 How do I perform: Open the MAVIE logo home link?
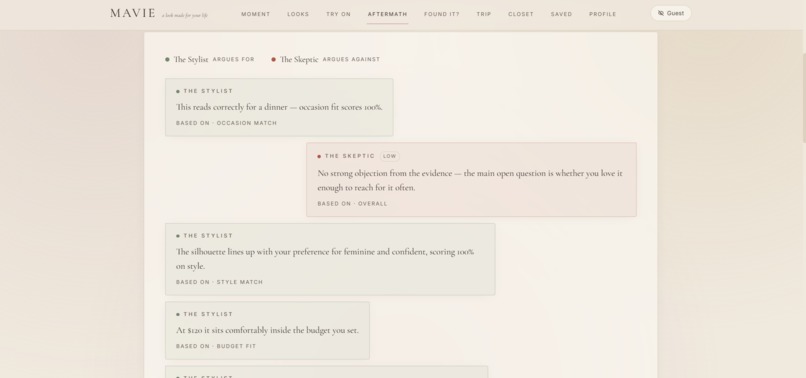point(133,13)
